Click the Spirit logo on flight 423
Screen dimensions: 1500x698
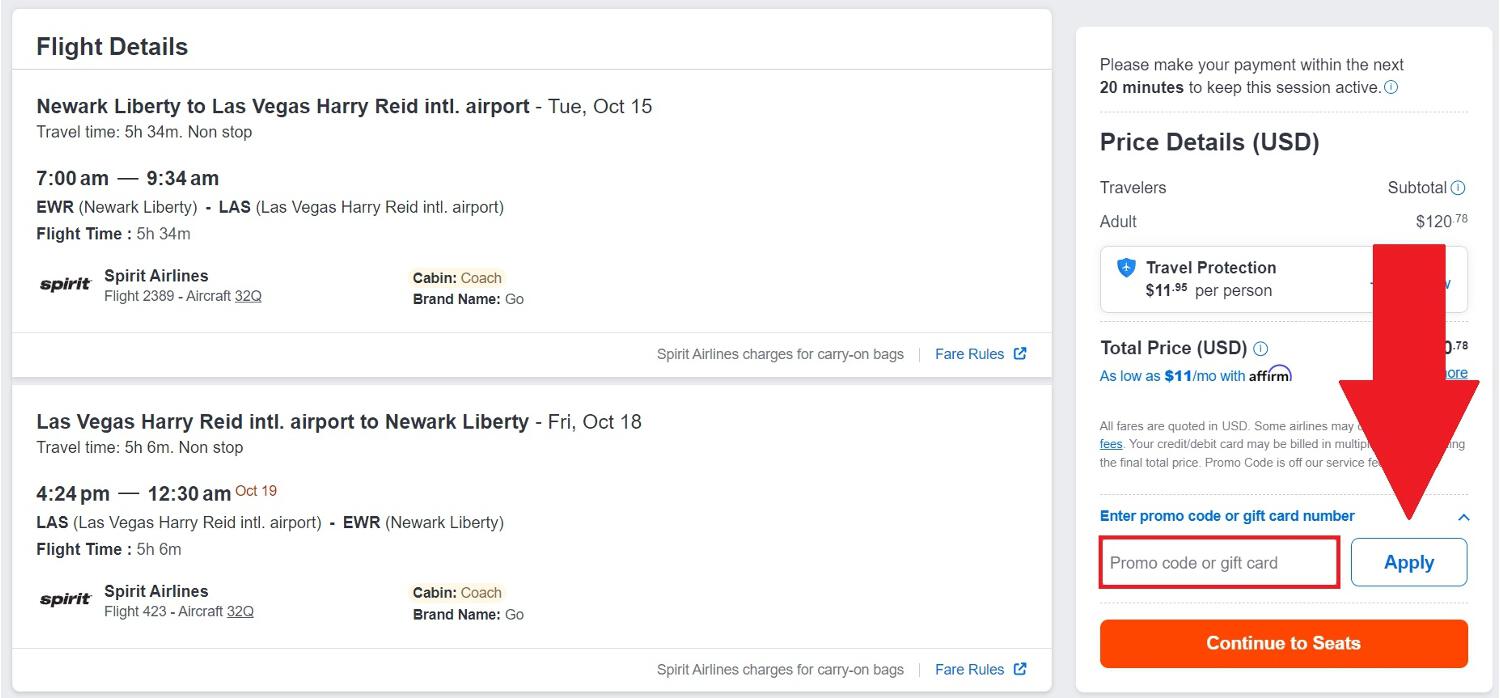(66, 600)
